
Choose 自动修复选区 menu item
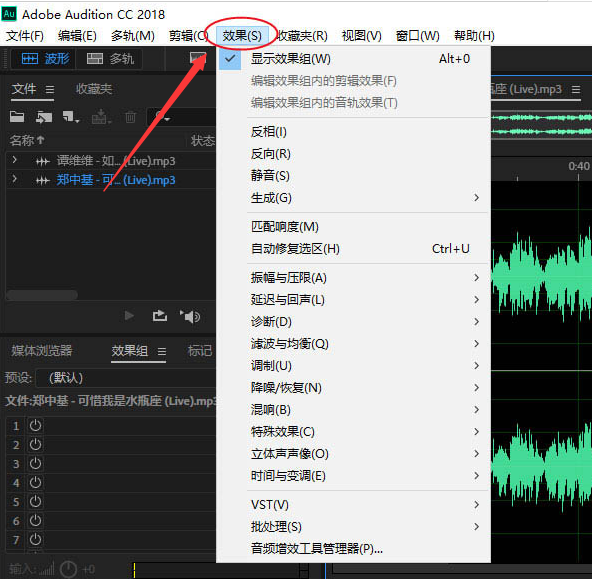(x=354, y=249)
